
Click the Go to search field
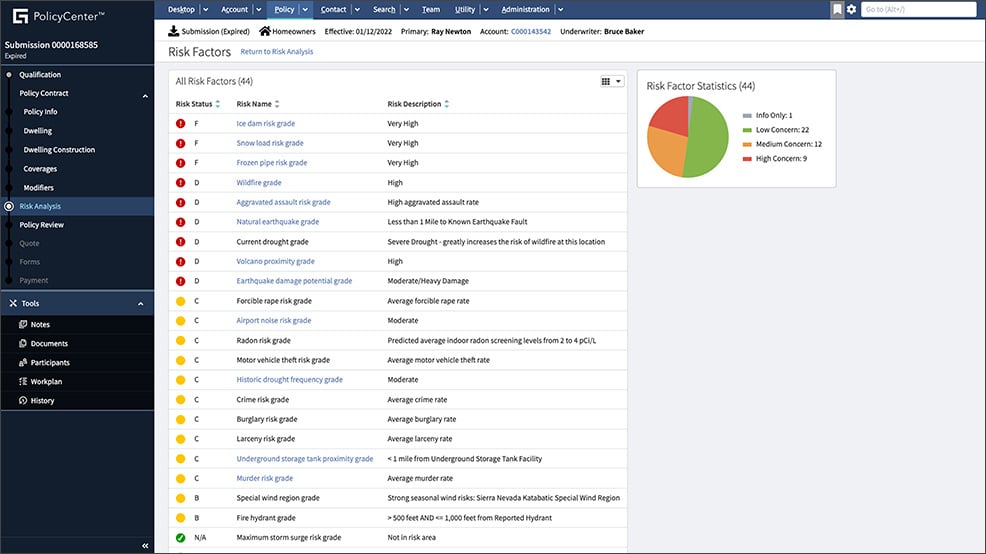pos(917,9)
